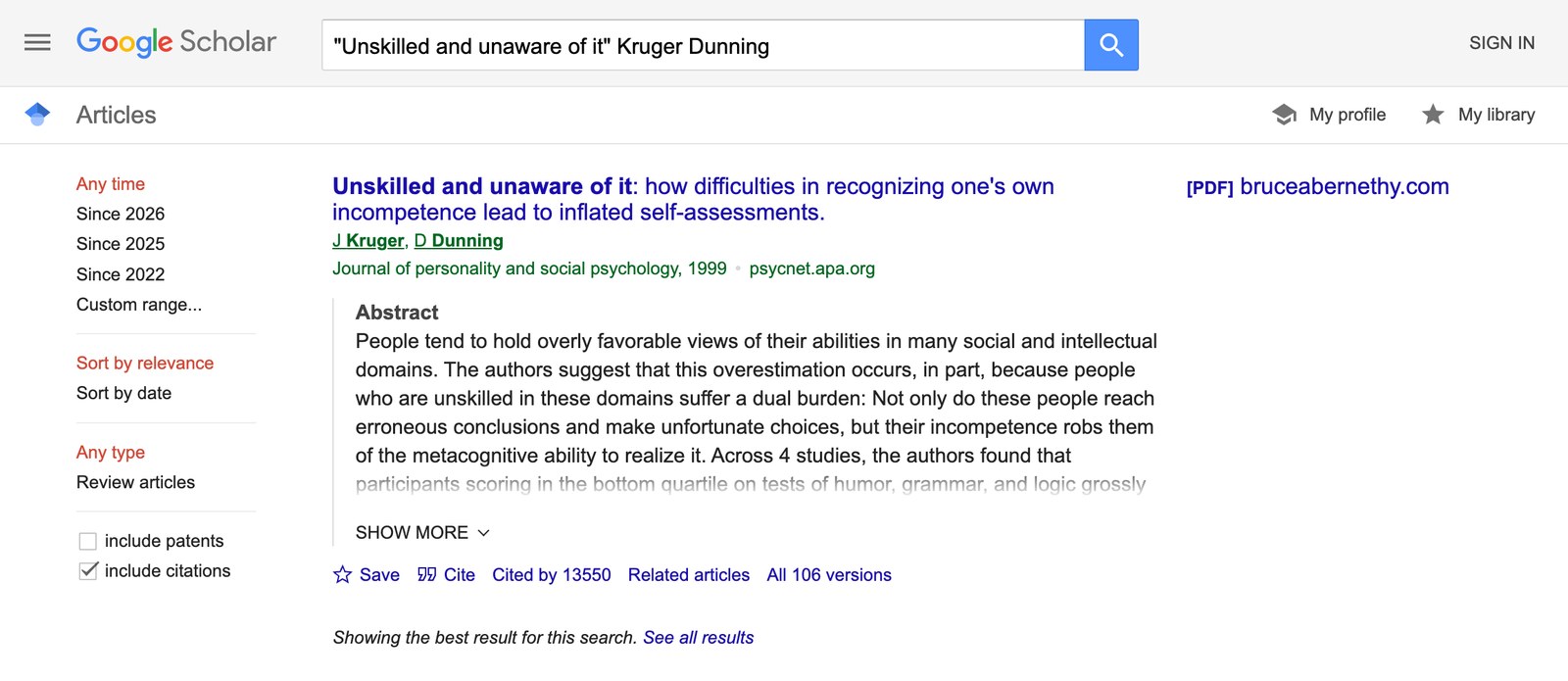1568x681 pixels.
Task: Click the SIGN IN button
Action: click(1501, 43)
